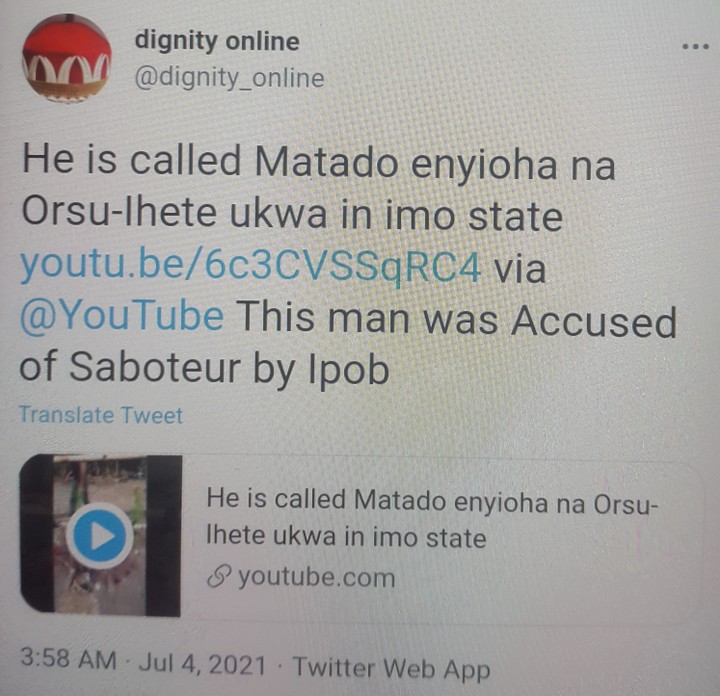Click the text 'of Saboteur by Ipob'
Screen dimensions: 720x696
(204, 368)
